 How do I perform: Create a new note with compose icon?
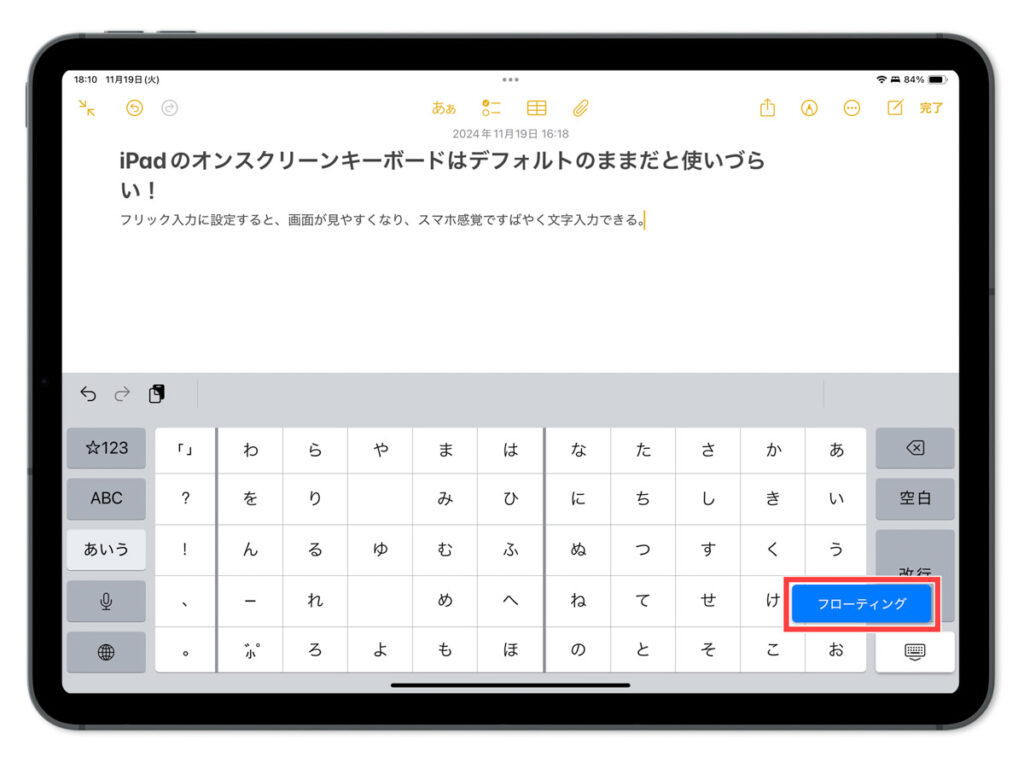[895, 107]
